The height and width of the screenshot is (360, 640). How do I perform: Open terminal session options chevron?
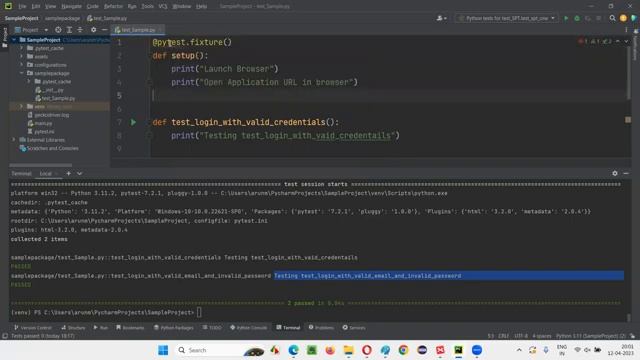pyautogui.click(x=80, y=173)
